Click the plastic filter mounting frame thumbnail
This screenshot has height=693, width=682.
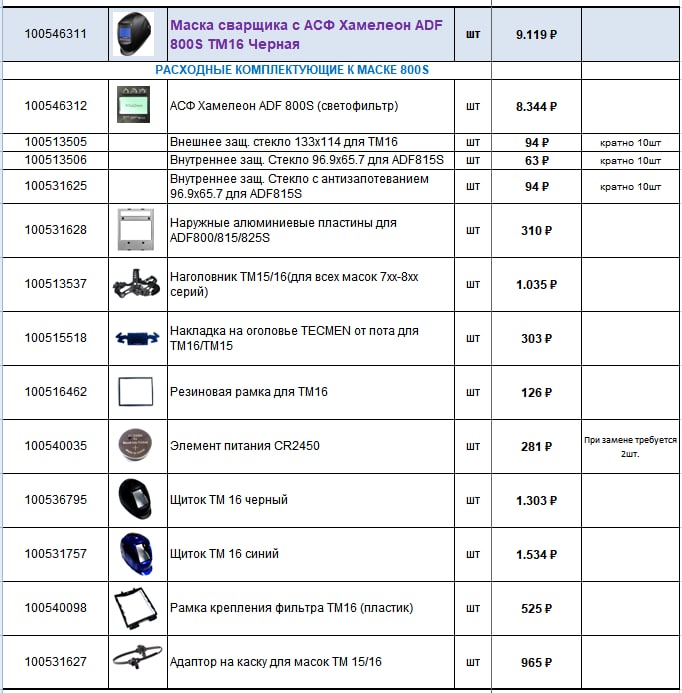tap(135, 608)
